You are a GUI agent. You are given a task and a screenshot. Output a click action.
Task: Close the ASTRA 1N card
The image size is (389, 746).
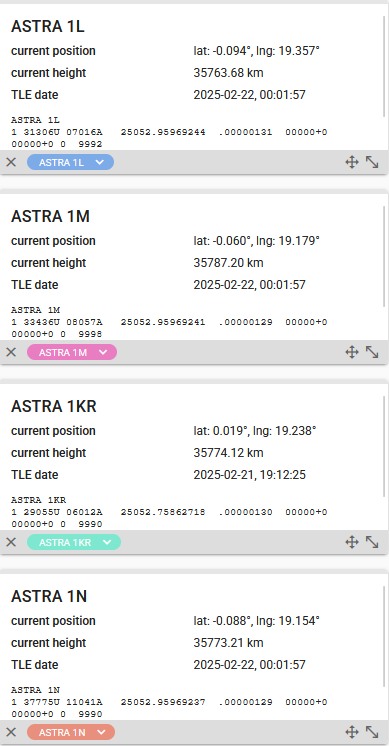11,732
